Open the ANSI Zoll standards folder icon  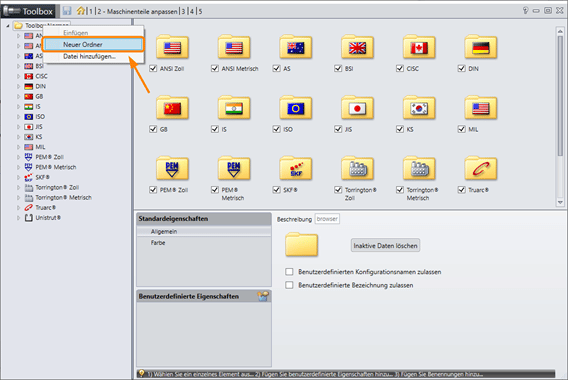(172, 47)
